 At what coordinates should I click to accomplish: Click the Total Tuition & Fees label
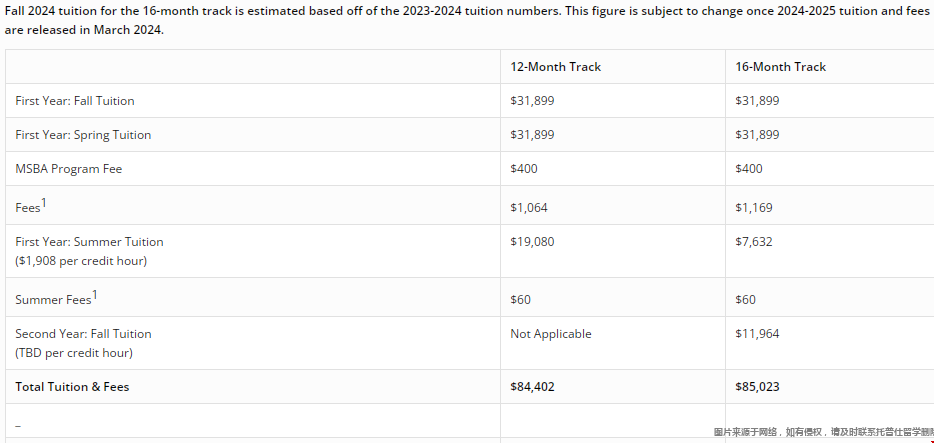coord(72,387)
